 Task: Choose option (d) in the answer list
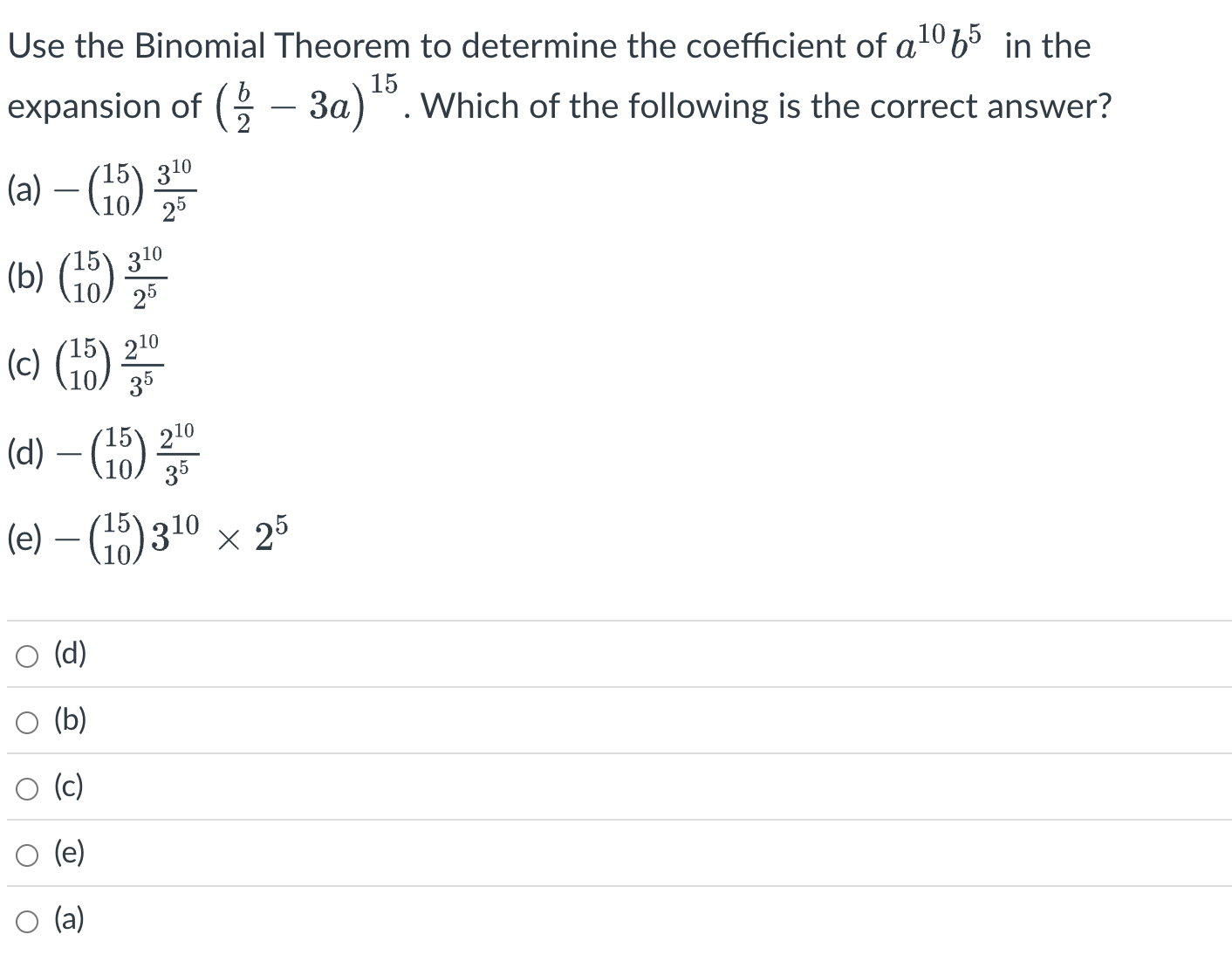coord(68,653)
